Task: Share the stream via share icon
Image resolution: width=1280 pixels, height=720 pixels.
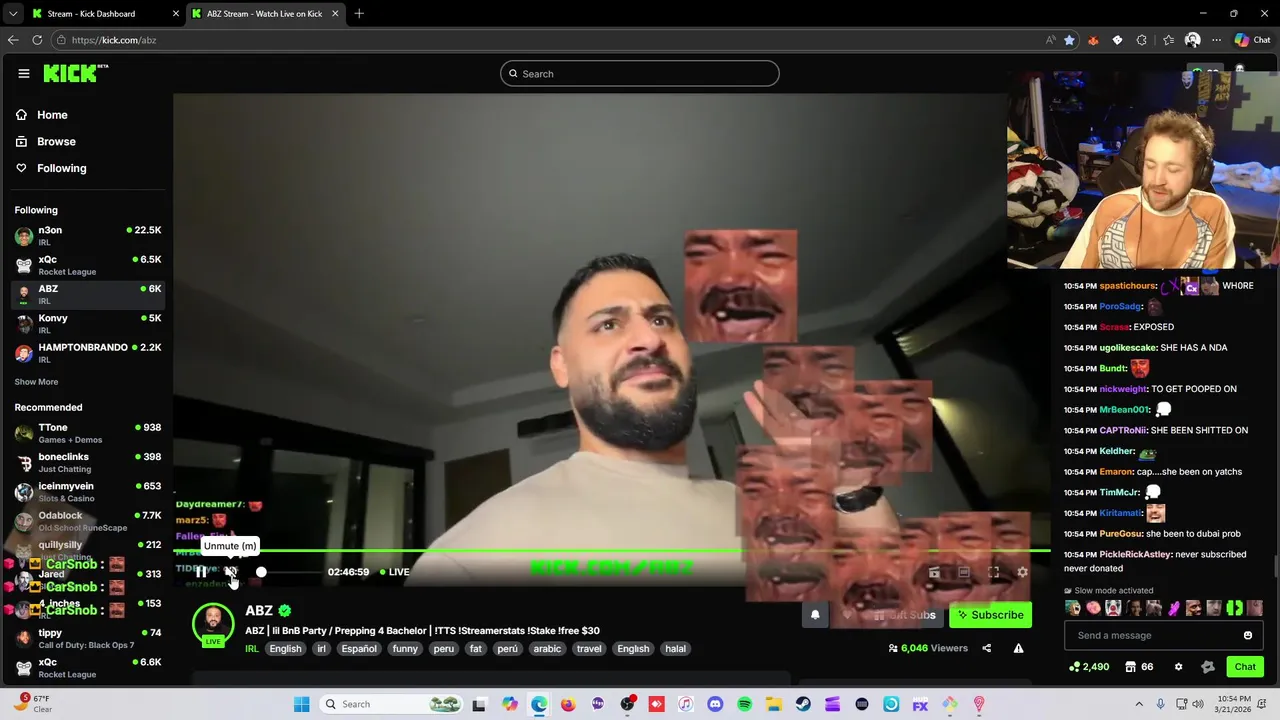Action: pyautogui.click(x=987, y=648)
